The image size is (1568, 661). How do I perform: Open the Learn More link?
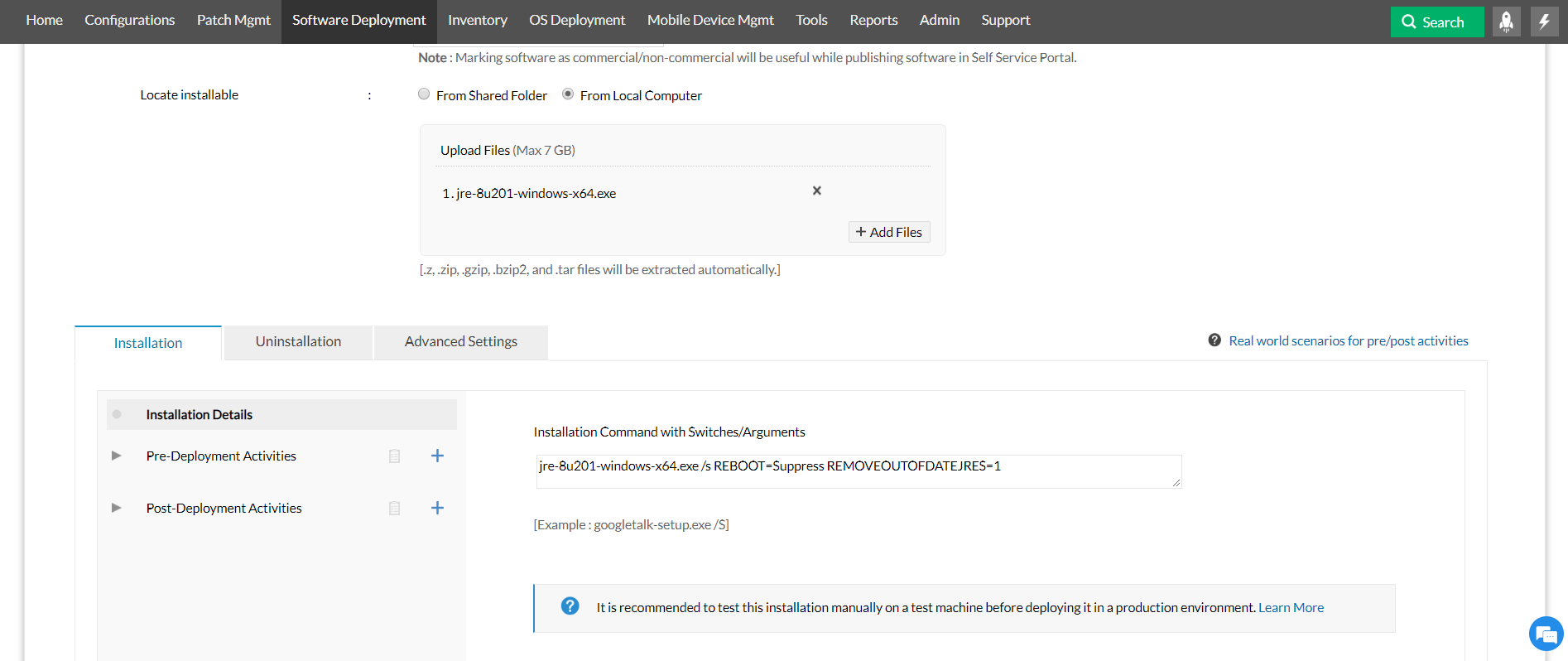tap(1291, 608)
